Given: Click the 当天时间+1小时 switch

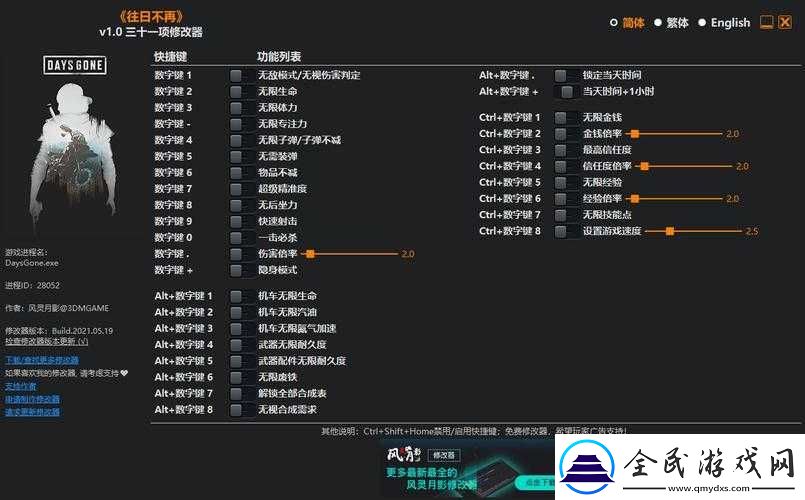Looking at the screenshot, I should (x=567, y=92).
